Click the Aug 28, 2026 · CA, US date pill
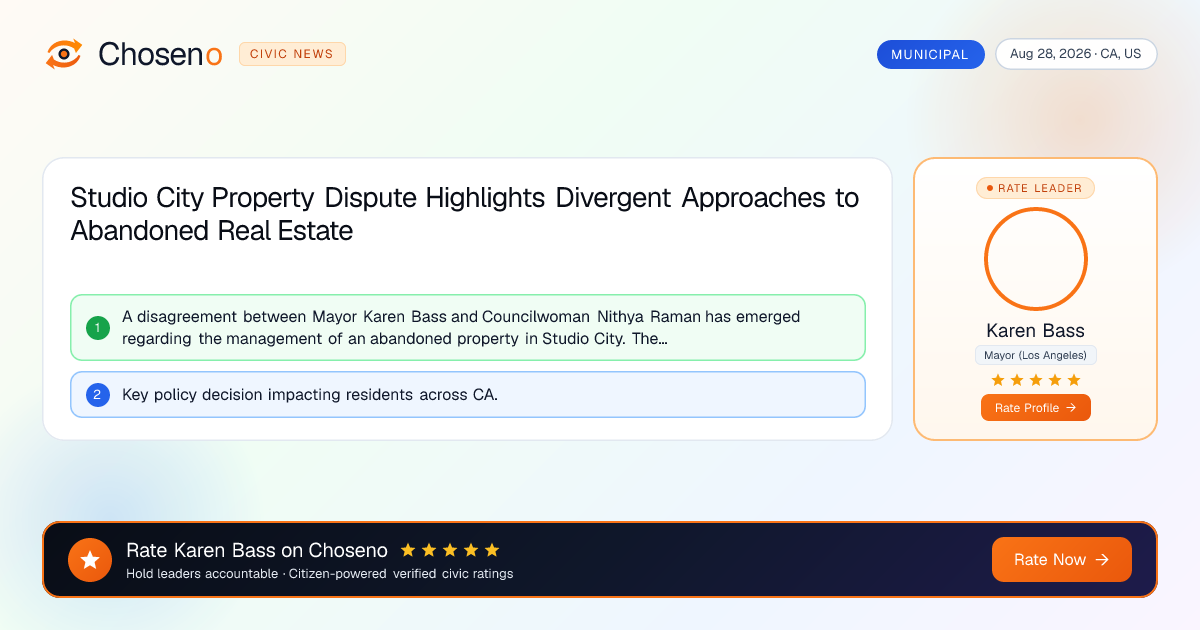Screen dimensions: 1200x630 coord(1076,54)
